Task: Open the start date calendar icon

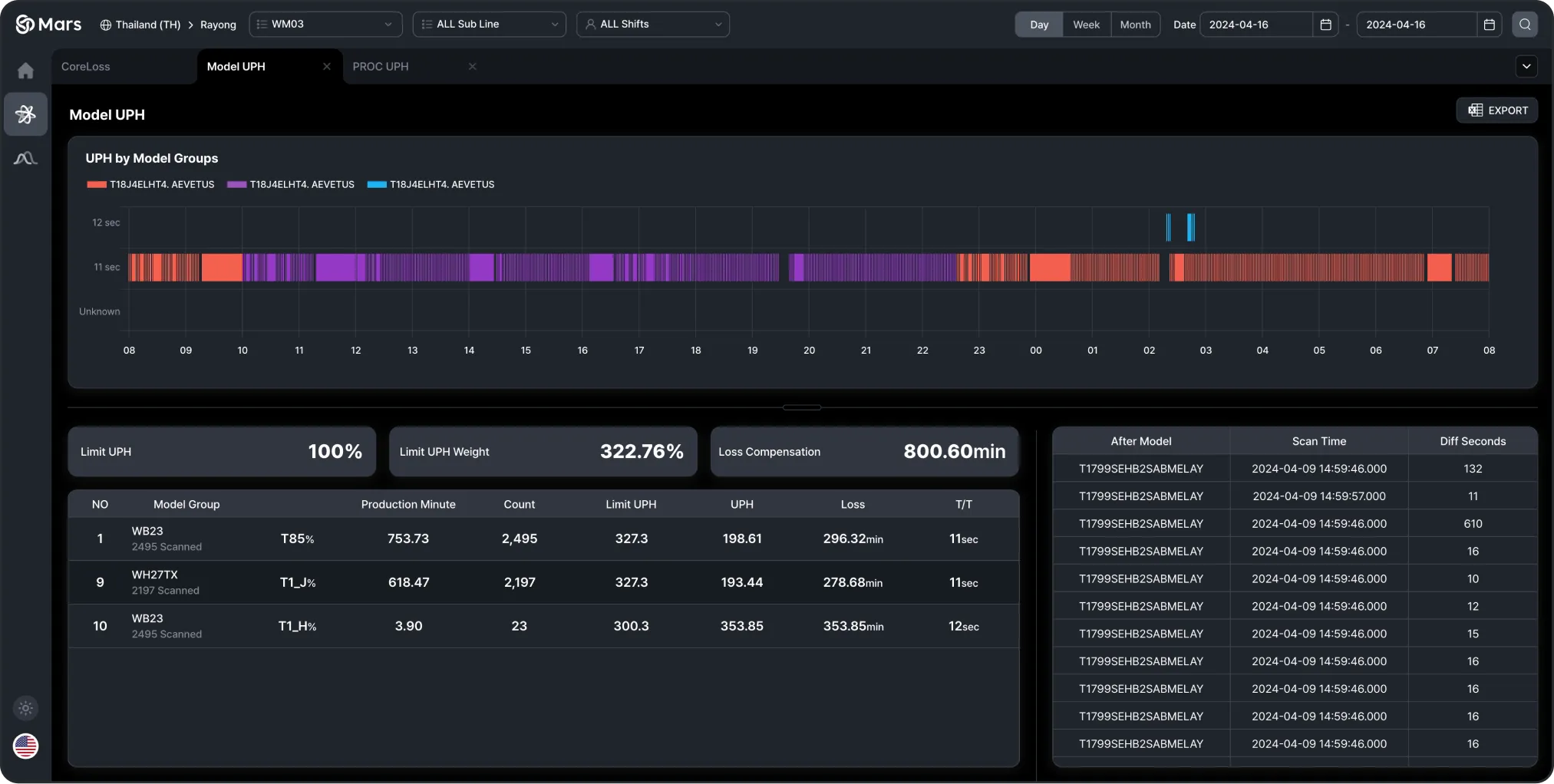Action: (x=1325, y=25)
